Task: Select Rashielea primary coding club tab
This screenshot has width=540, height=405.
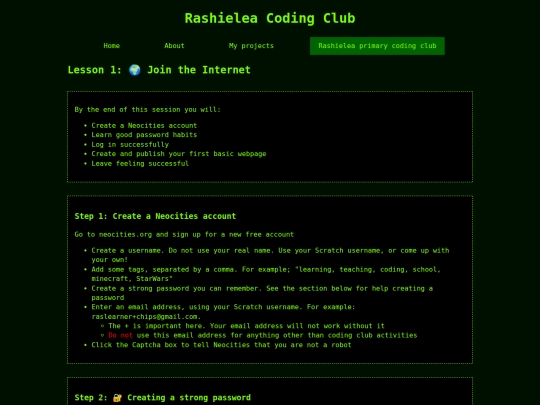Action: point(377,46)
